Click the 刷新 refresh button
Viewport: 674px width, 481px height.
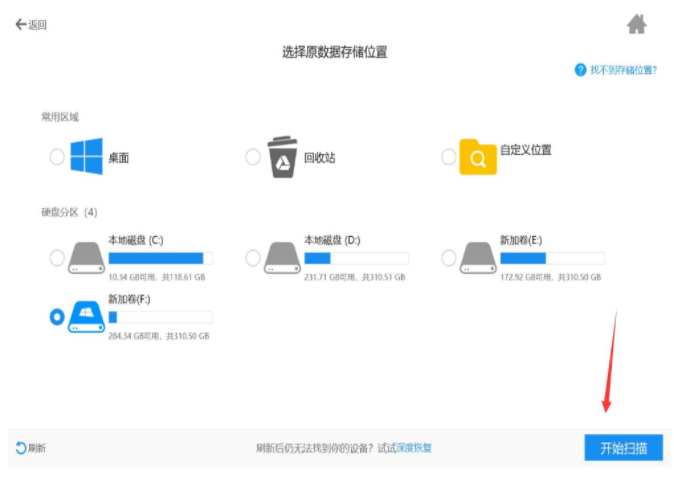click(31, 448)
